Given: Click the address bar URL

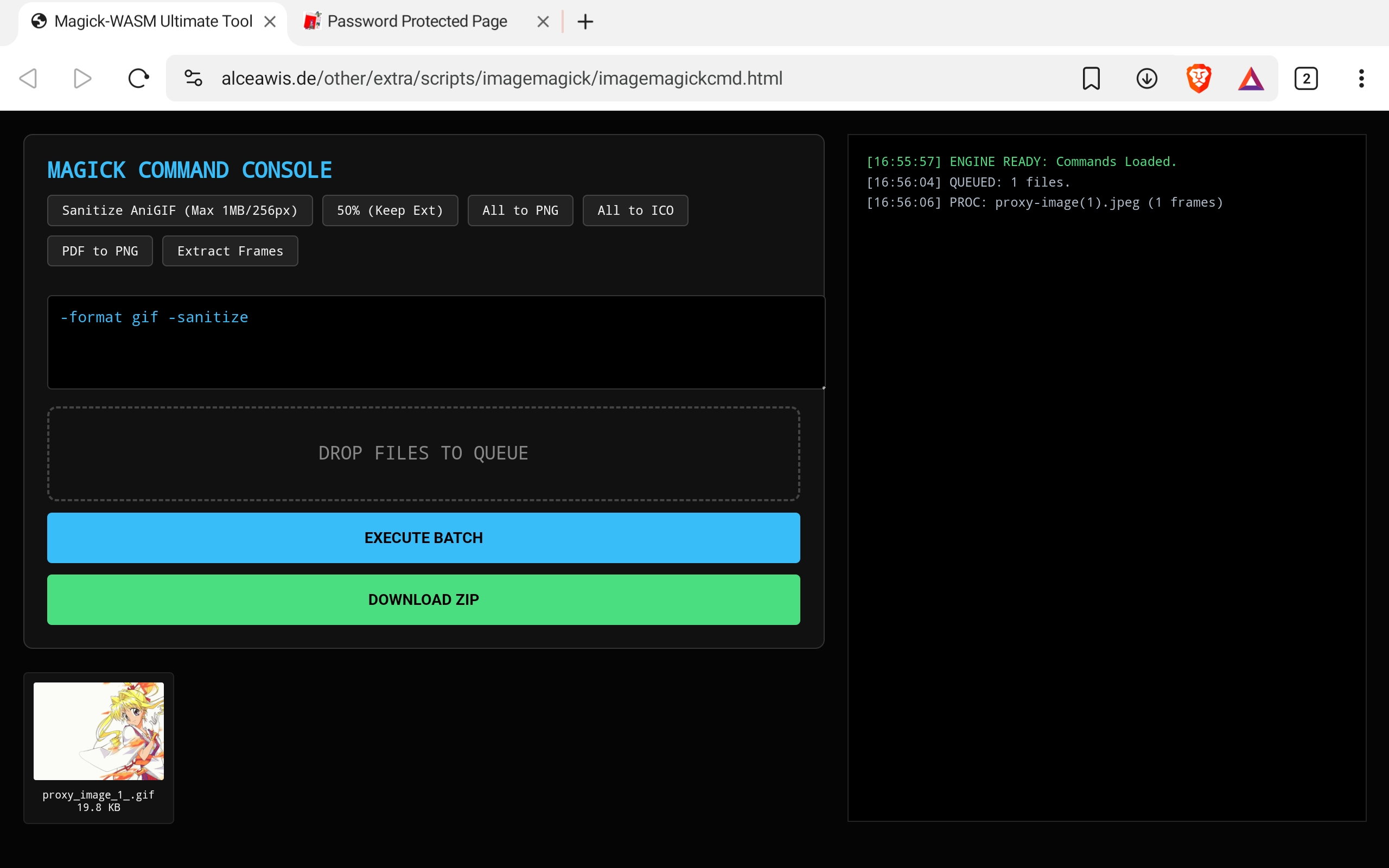Looking at the screenshot, I should point(502,78).
